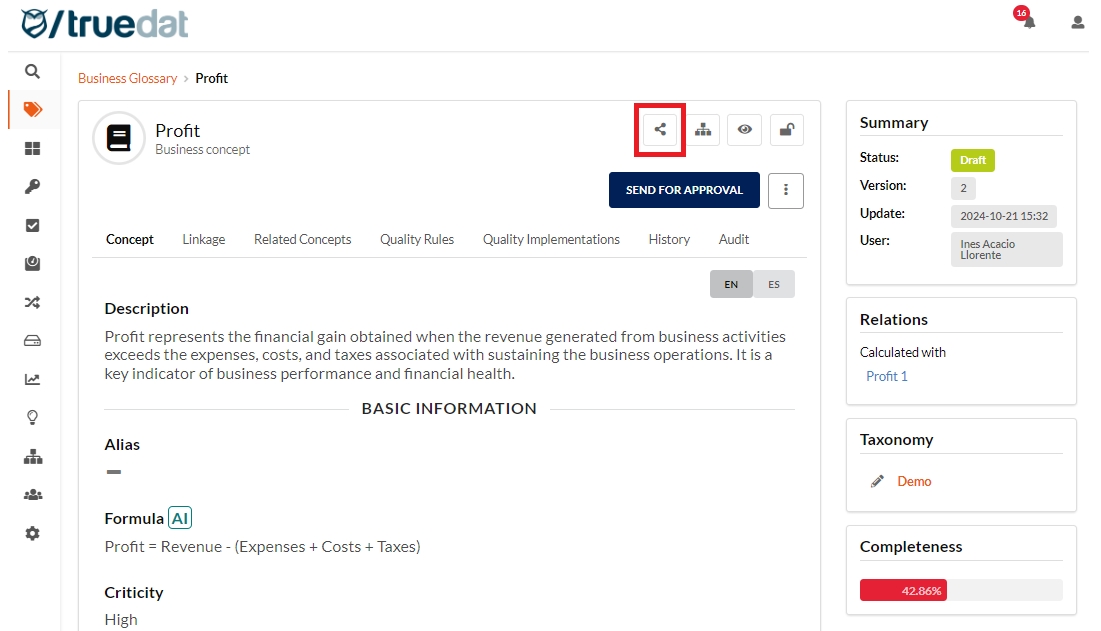Viewport: 1101px width, 631px height.
Task: Click the key icon in sidebar
Action: [x=33, y=187]
